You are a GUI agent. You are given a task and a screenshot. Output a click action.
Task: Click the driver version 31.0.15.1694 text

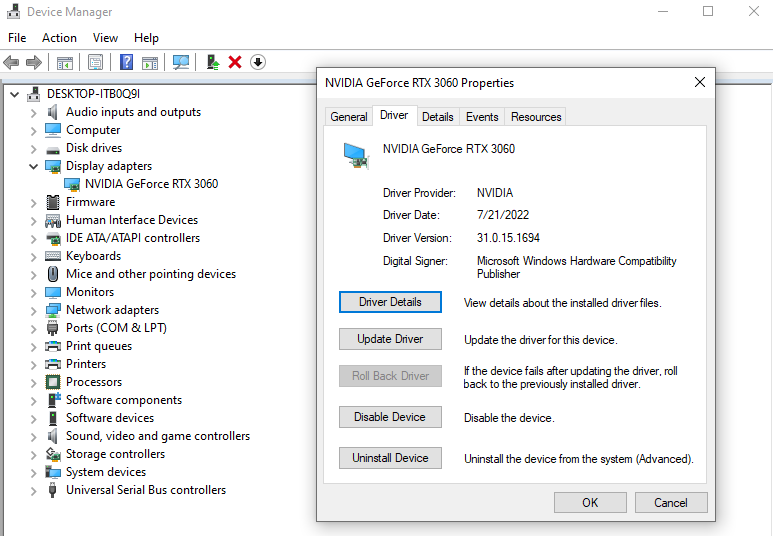pyautogui.click(x=508, y=238)
